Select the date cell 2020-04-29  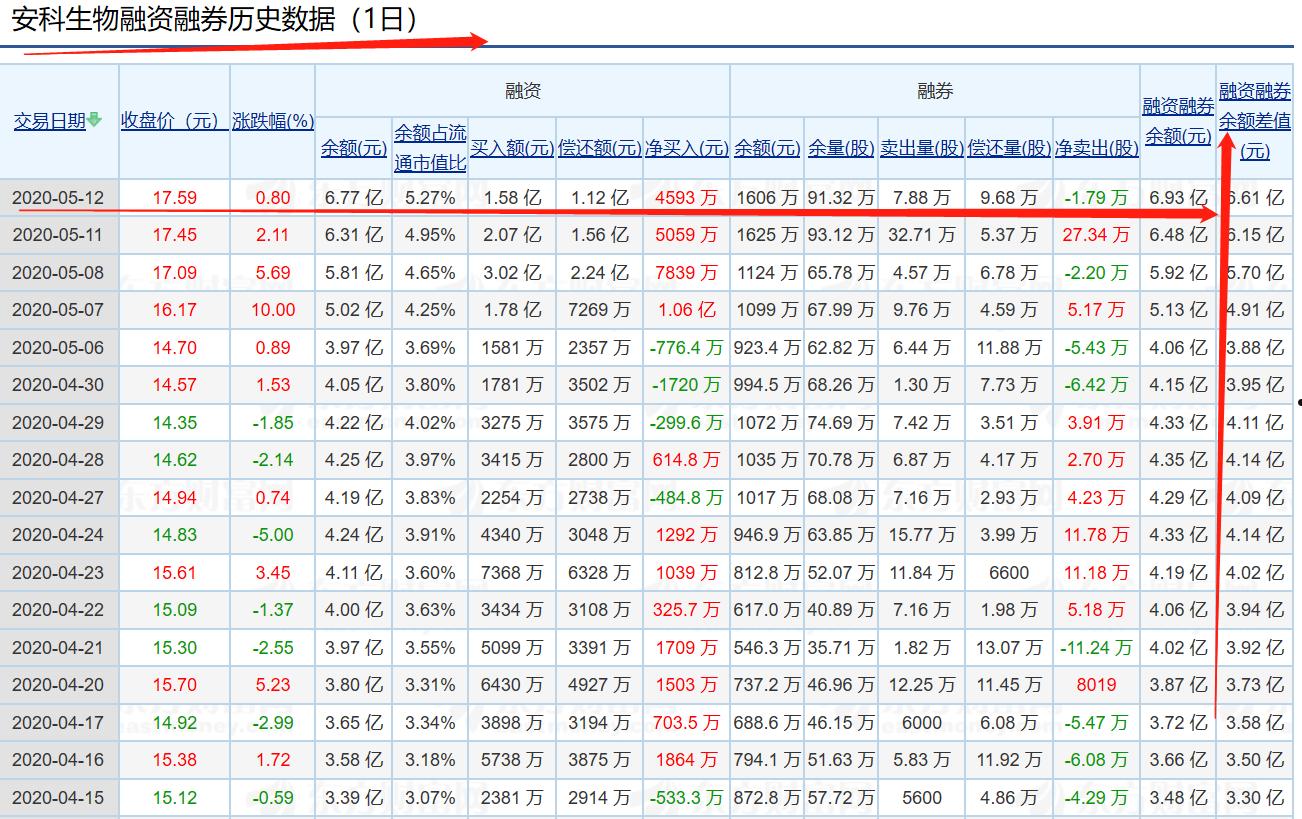pos(58,423)
